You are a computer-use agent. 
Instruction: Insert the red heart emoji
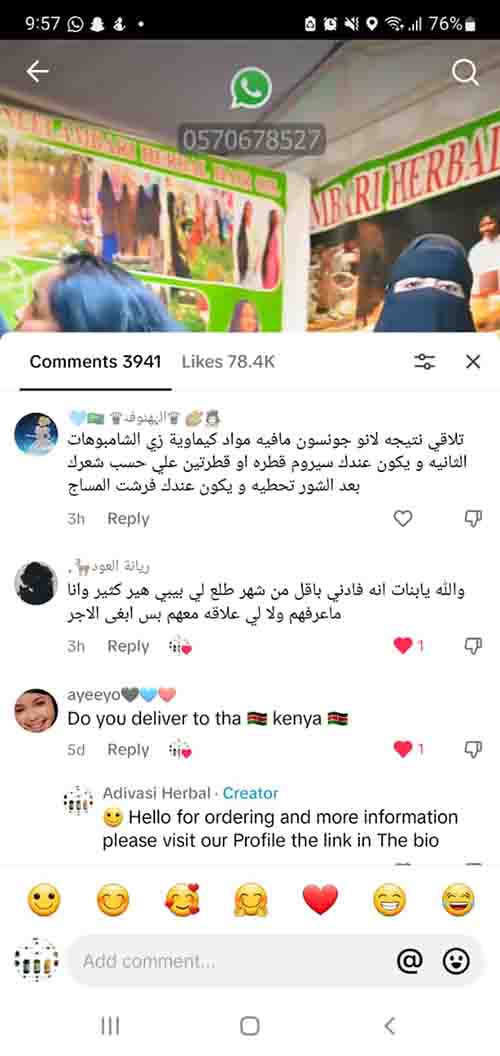click(x=320, y=900)
